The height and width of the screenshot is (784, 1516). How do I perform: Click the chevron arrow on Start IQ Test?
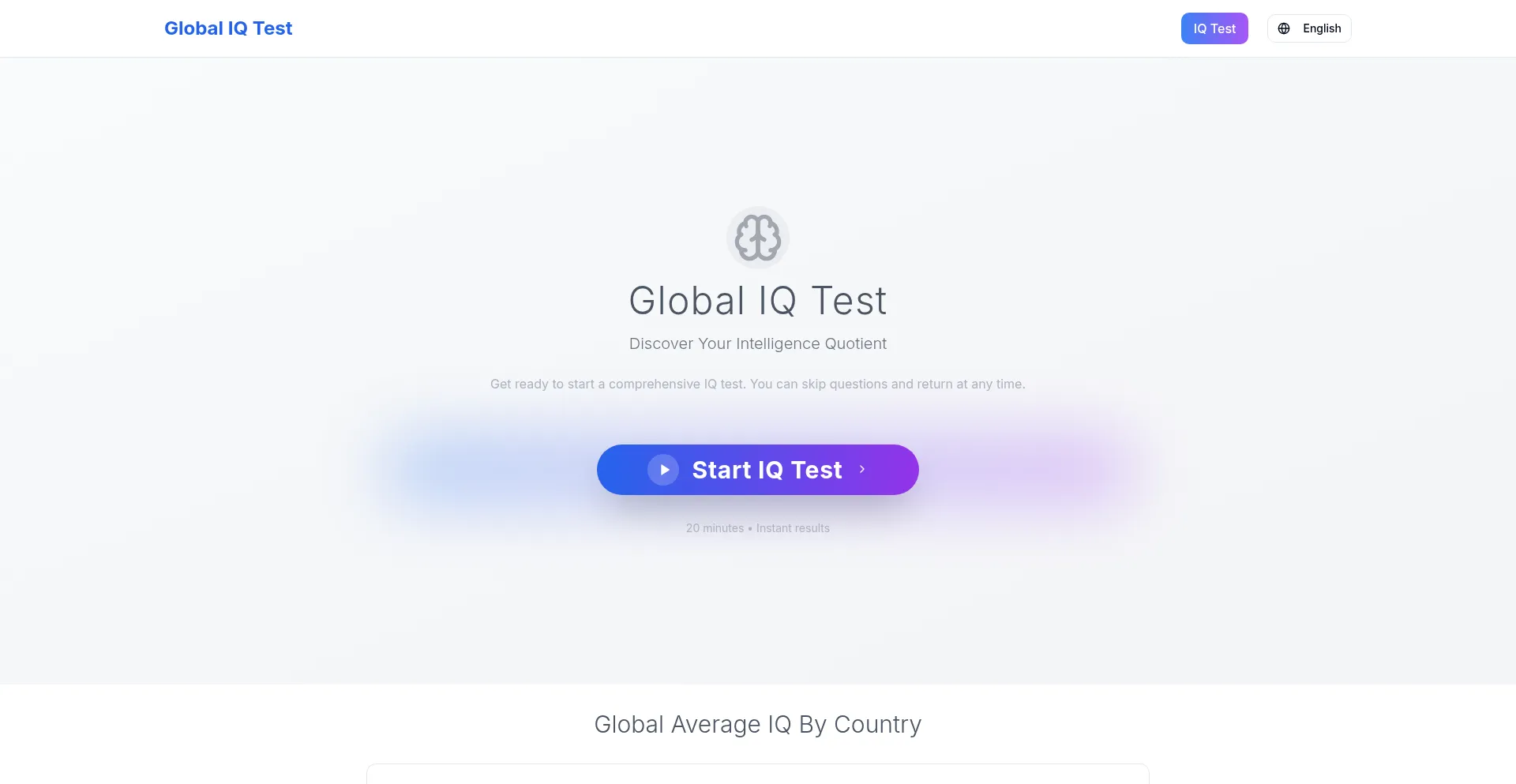[x=862, y=469]
